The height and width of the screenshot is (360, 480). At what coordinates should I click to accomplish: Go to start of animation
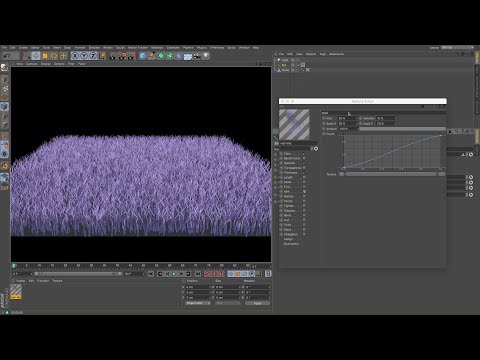tap(151, 274)
